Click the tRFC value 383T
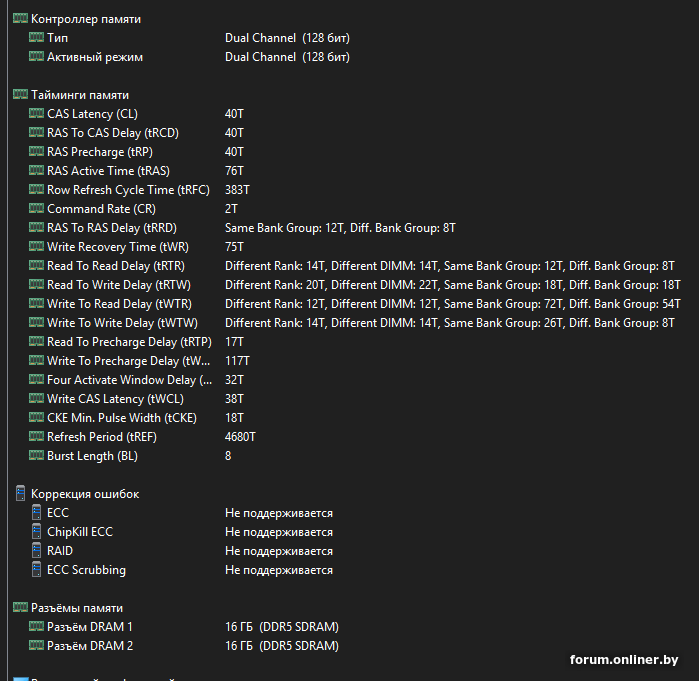The image size is (699, 681). [237, 190]
